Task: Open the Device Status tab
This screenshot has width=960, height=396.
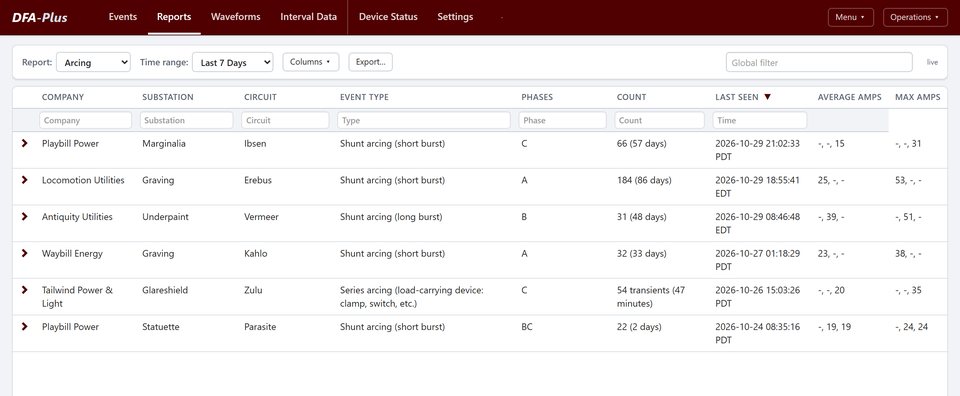Action: click(388, 17)
